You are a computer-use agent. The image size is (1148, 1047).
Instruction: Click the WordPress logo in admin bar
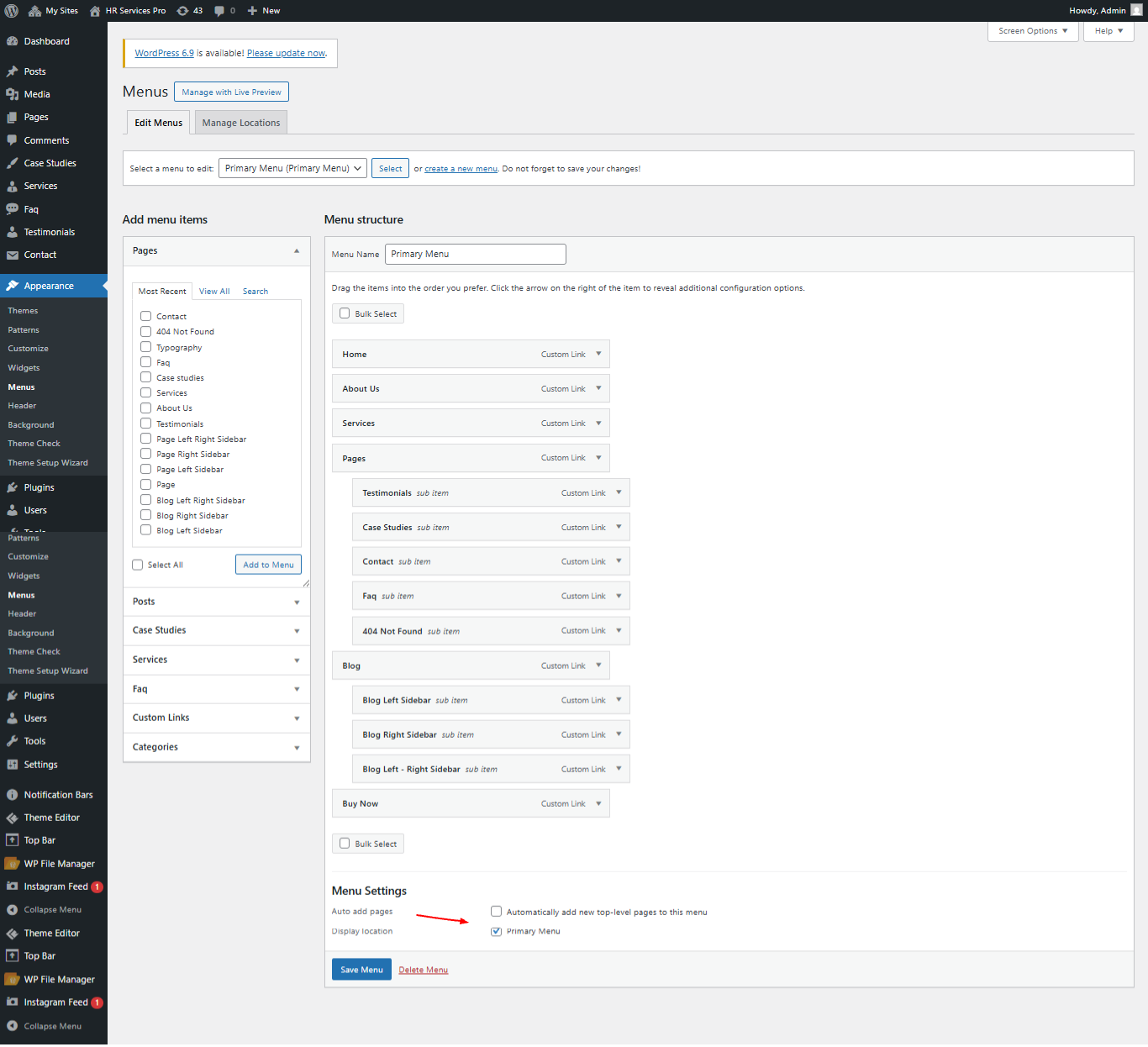[x=12, y=11]
